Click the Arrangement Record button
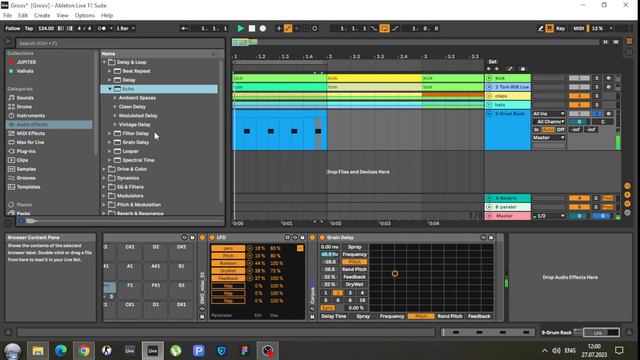Screen dimensions: 640x360 tap(263, 28)
